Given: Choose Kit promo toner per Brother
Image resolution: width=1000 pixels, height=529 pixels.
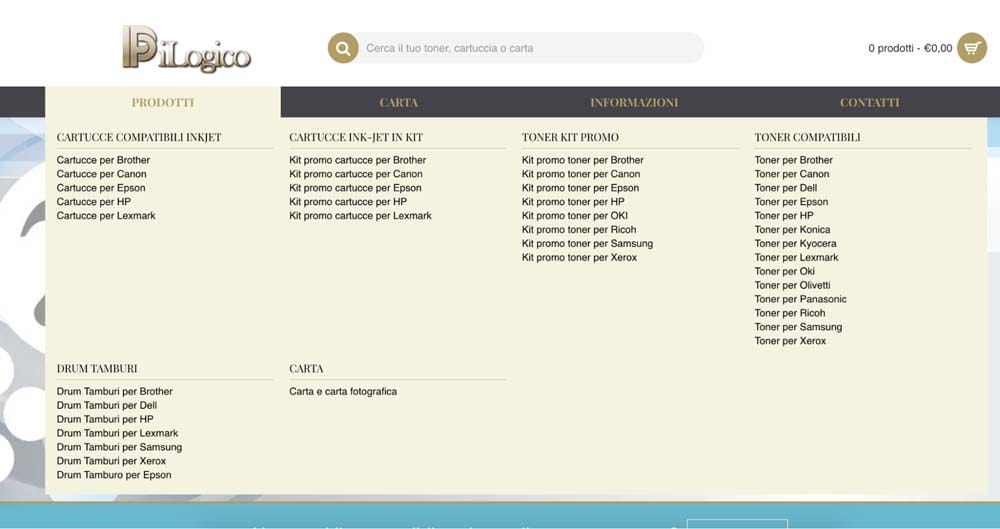Looking at the screenshot, I should (582, 160).
